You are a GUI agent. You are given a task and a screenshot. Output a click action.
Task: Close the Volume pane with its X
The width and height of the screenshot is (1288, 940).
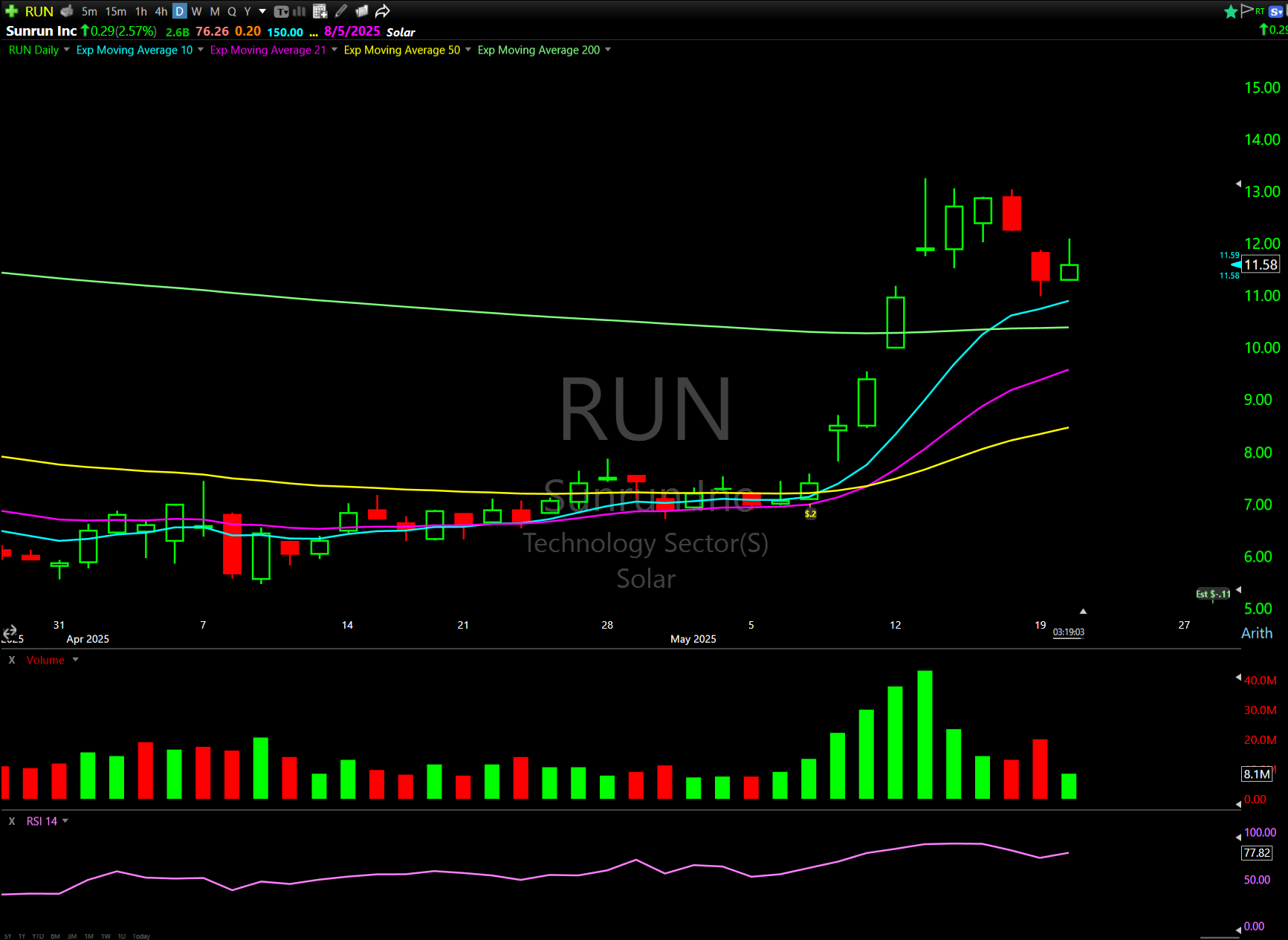[x=12, y=660]
